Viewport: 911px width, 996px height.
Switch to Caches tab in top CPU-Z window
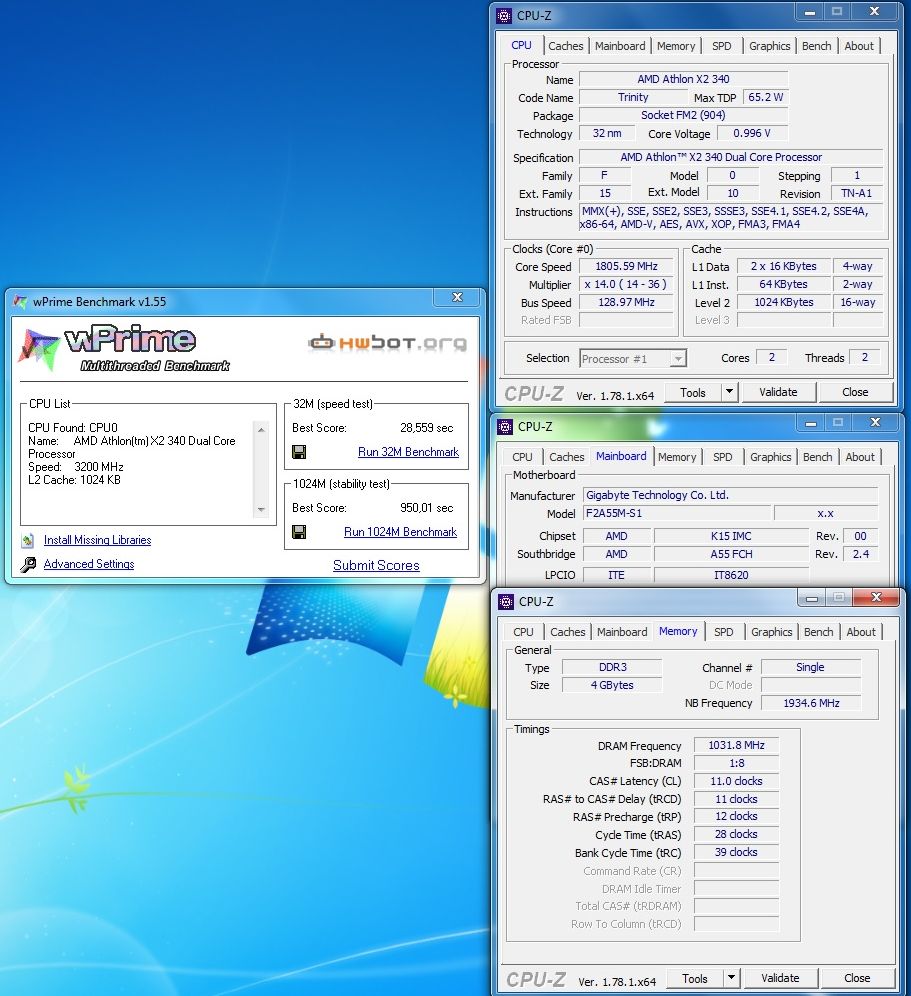565,46
